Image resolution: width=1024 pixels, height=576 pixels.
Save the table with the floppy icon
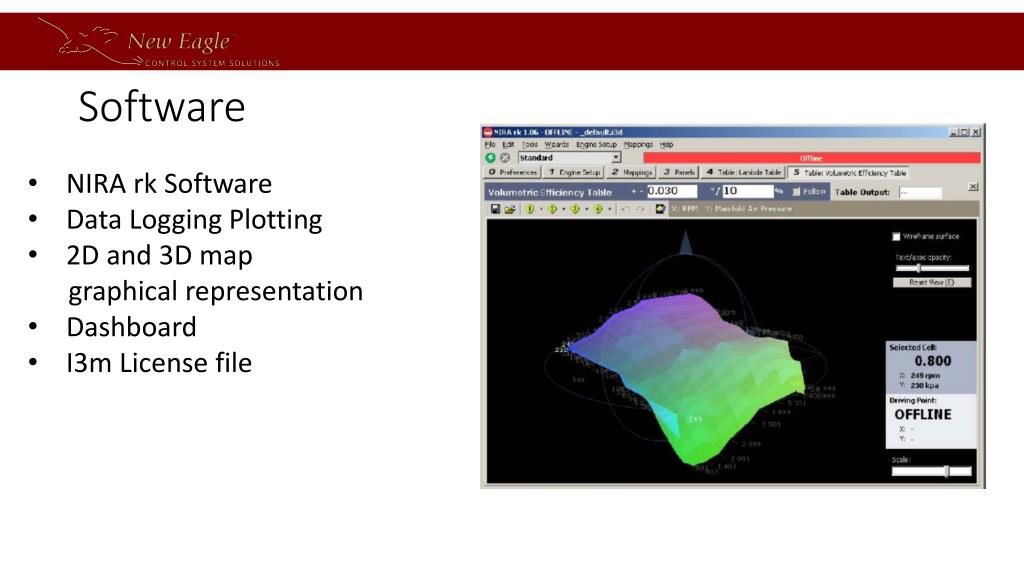[495, 209]
